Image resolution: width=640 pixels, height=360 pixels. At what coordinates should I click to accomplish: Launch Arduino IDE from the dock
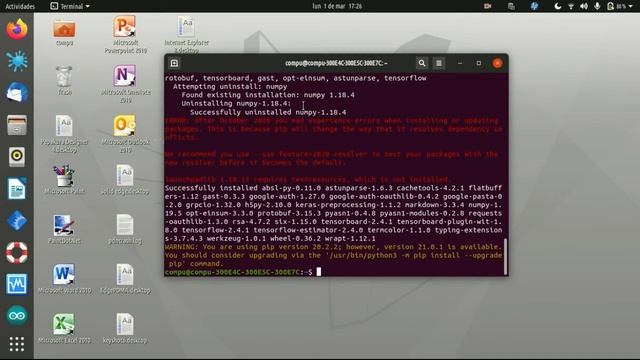(17, 316)
